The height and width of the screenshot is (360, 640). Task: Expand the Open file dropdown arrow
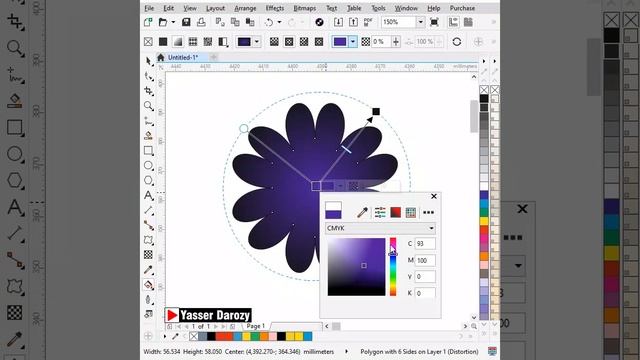tap(173, 22)
